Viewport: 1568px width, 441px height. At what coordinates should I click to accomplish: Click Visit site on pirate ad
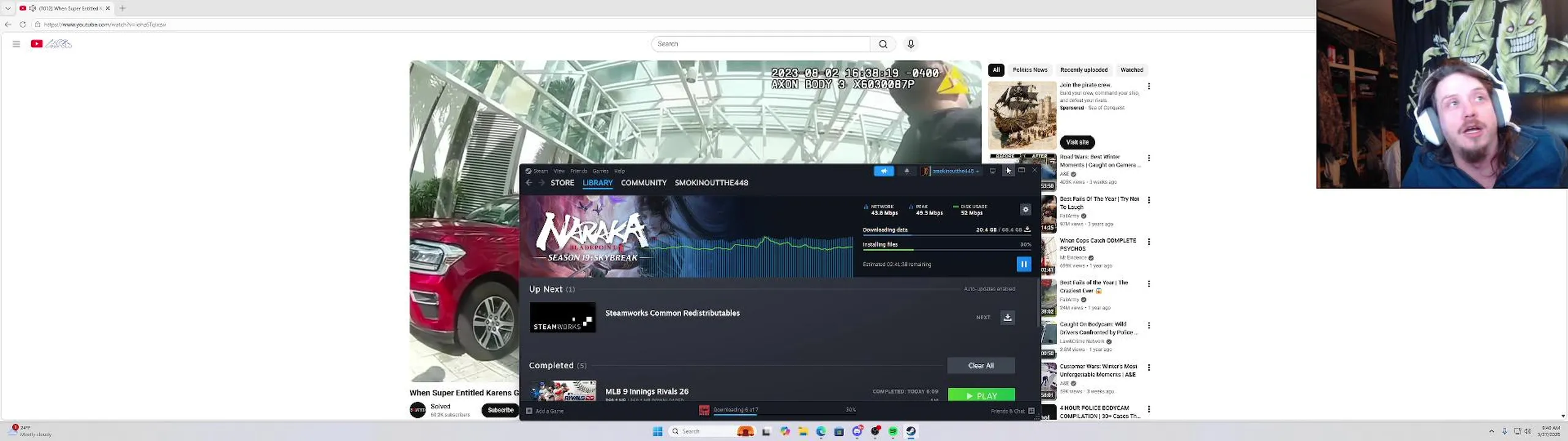click(1077, 142)
